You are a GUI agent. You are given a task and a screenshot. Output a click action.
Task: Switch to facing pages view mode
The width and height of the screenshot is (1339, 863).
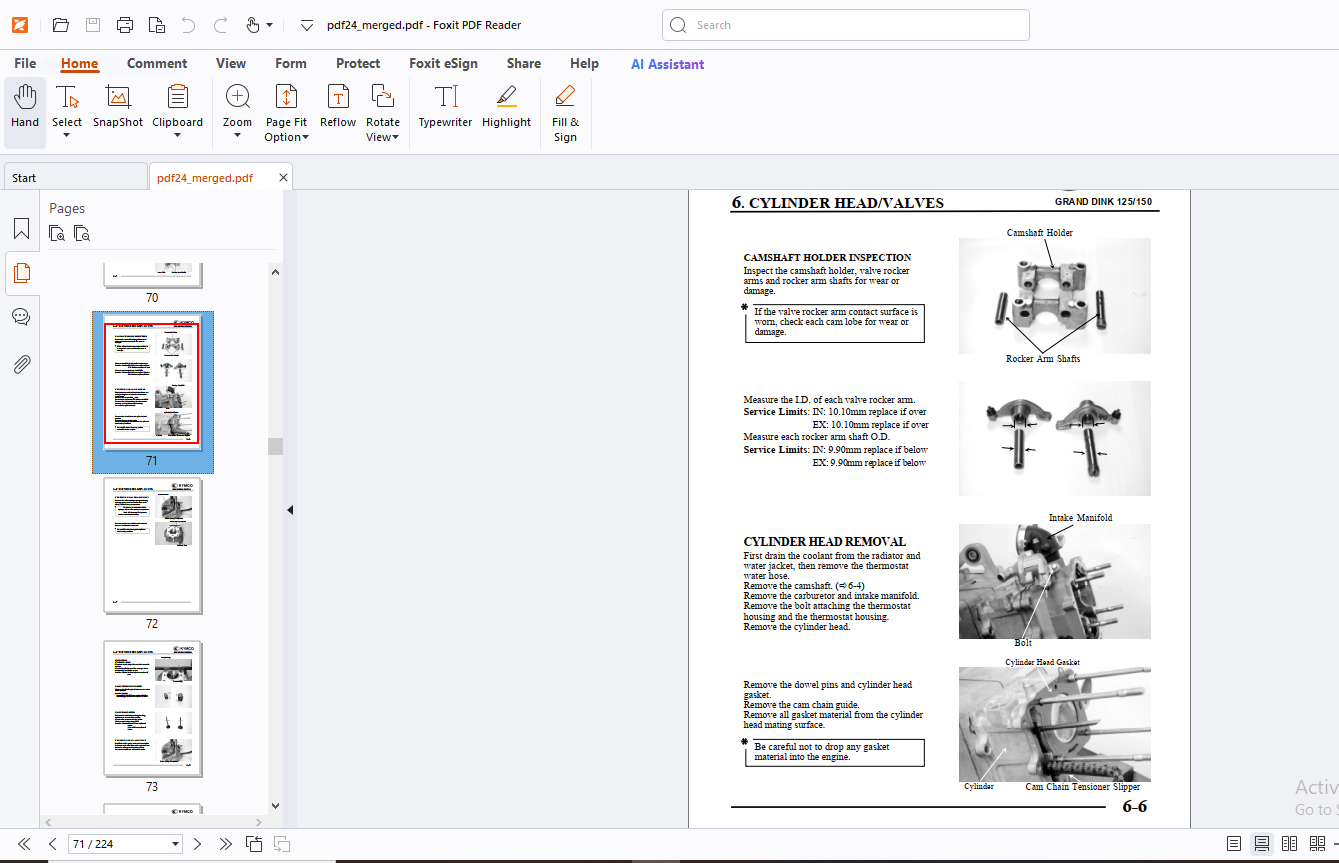[1290, 844]
